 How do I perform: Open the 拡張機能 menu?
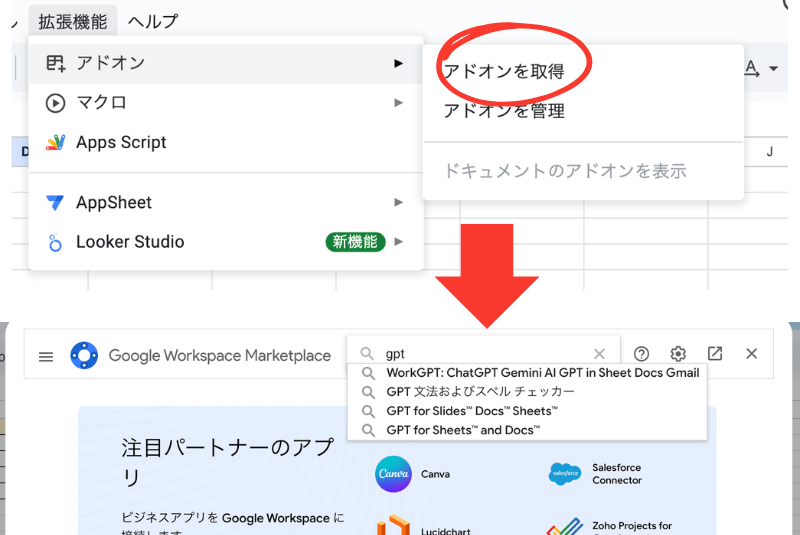pos(72,21)
